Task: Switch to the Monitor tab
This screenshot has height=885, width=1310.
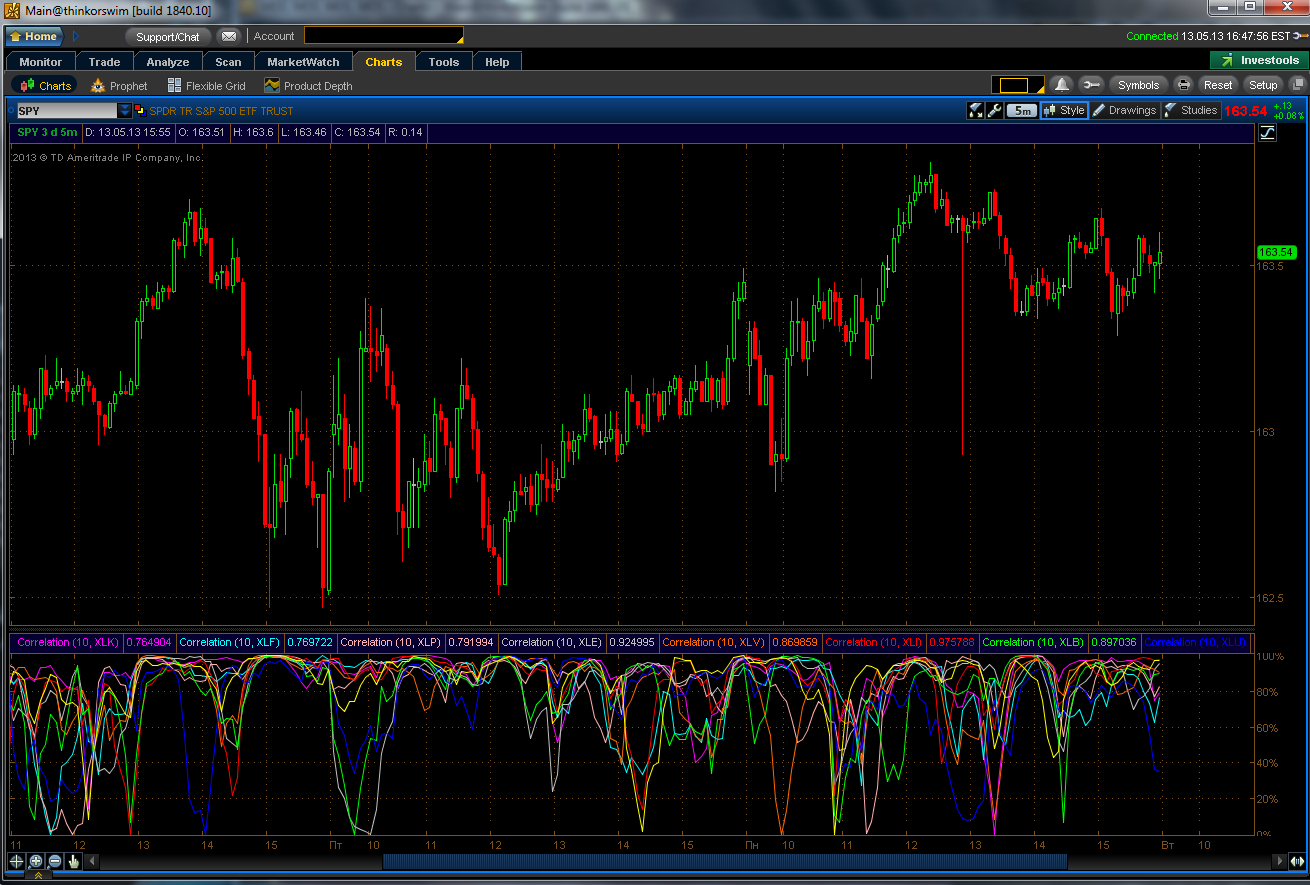Action: pyautogui.click(x=40, y=62)
